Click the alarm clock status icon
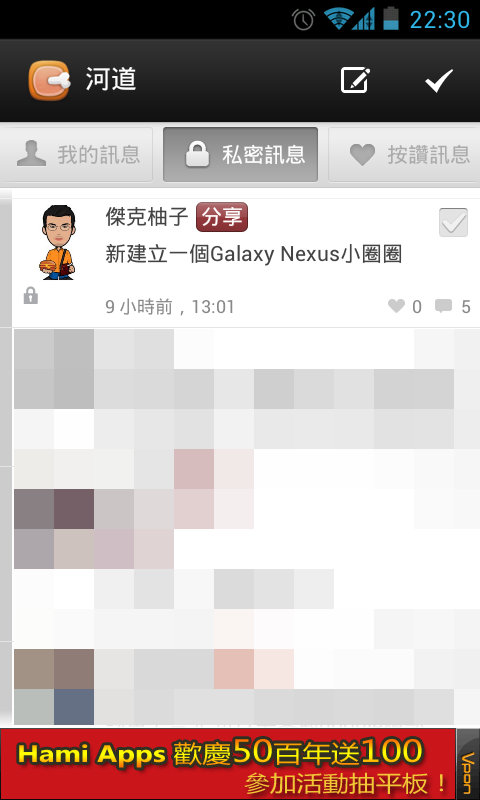480x800 pixels. pos(303,20)
